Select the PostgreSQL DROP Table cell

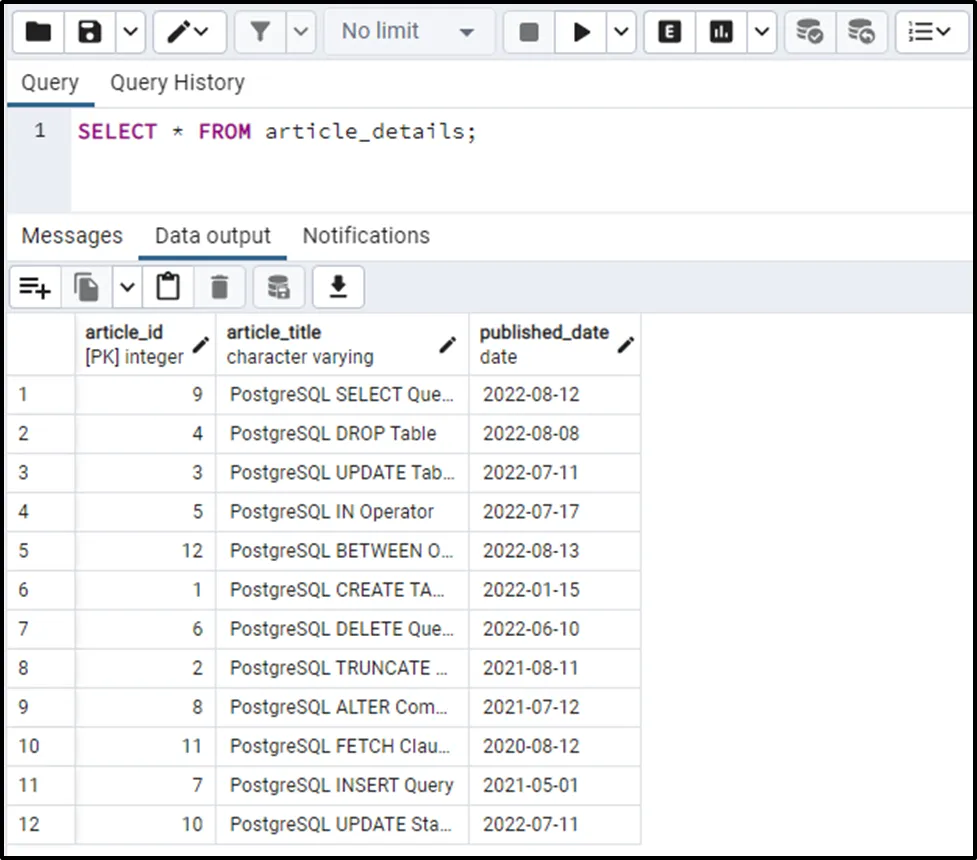333,434
